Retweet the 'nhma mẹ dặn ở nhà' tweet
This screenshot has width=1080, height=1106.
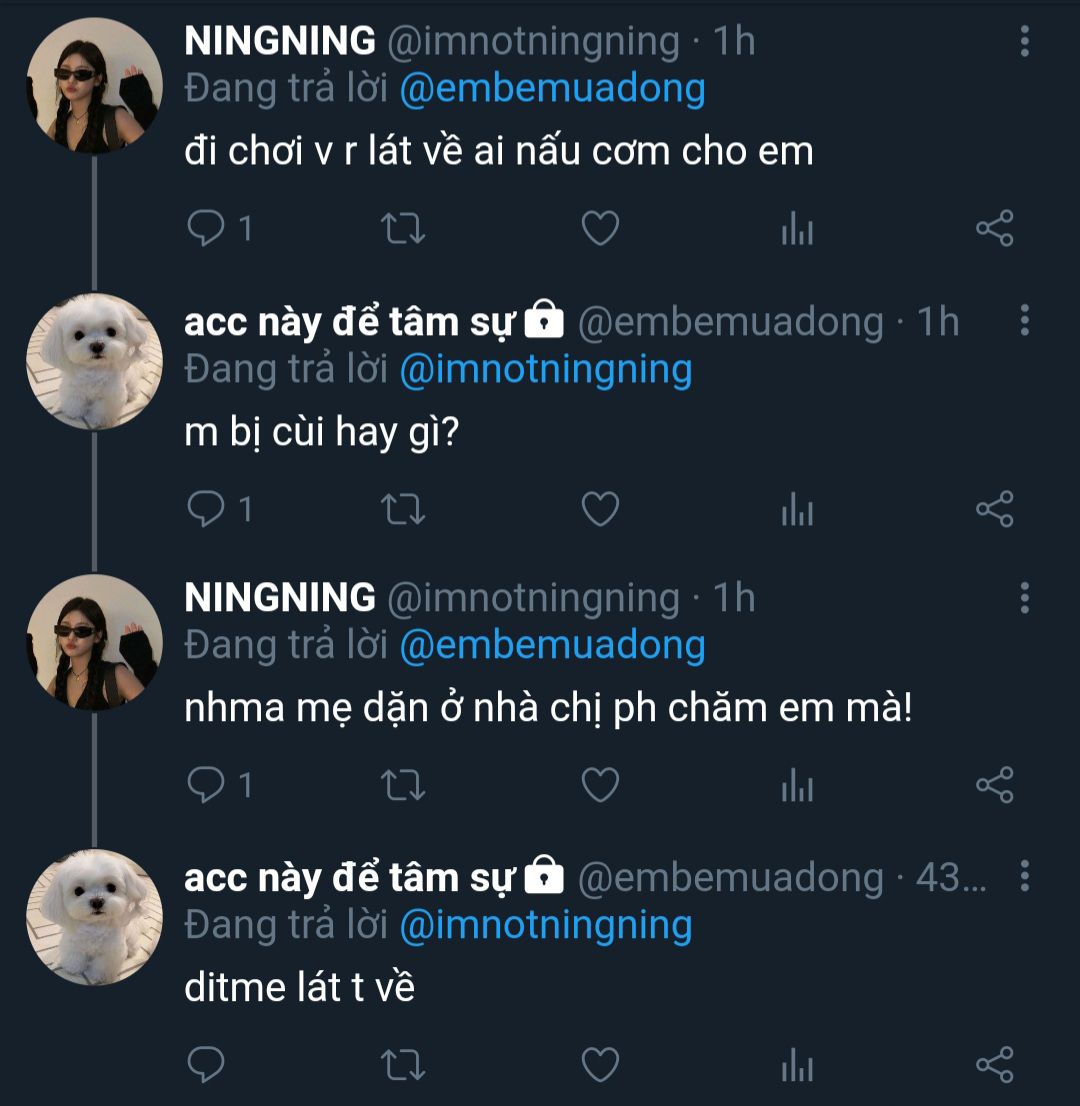(405, 785)
